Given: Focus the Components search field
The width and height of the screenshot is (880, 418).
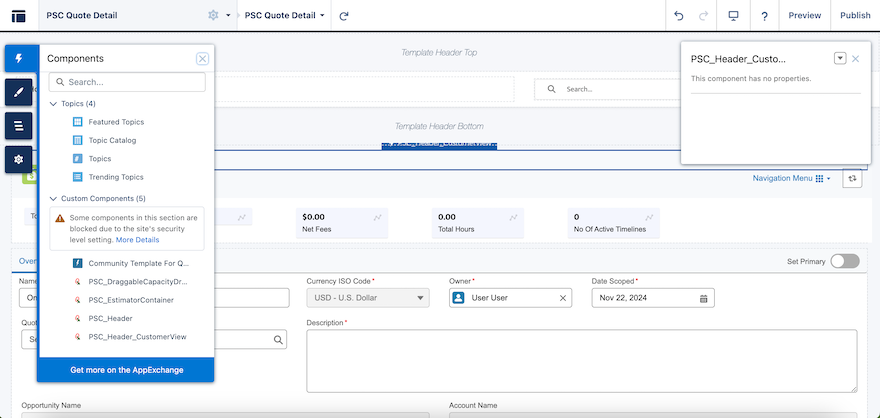Looking at the screenshot, I should click(127, 82).
